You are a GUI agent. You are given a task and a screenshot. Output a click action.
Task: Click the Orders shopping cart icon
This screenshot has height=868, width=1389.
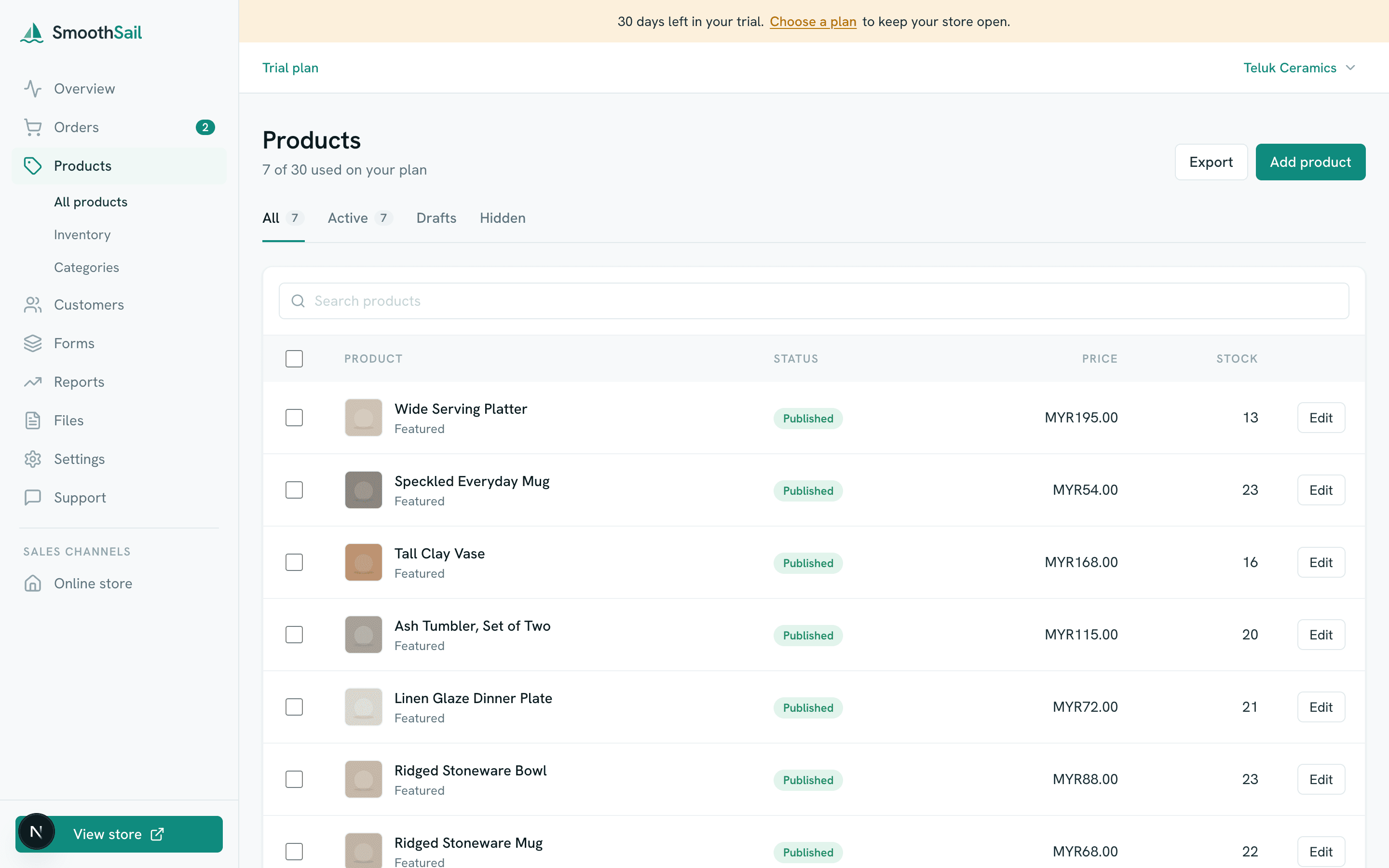point(33,127)
